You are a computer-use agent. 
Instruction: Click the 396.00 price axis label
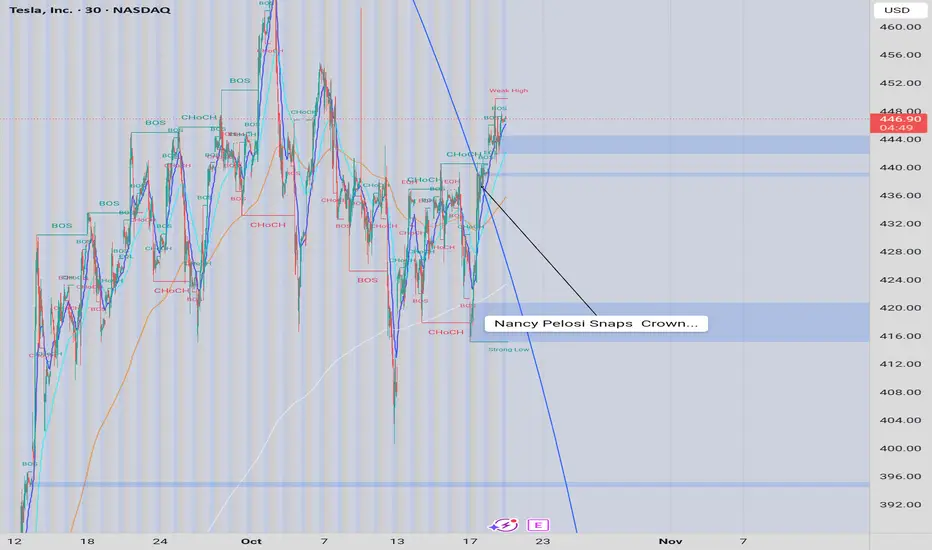tap(900, 476)
